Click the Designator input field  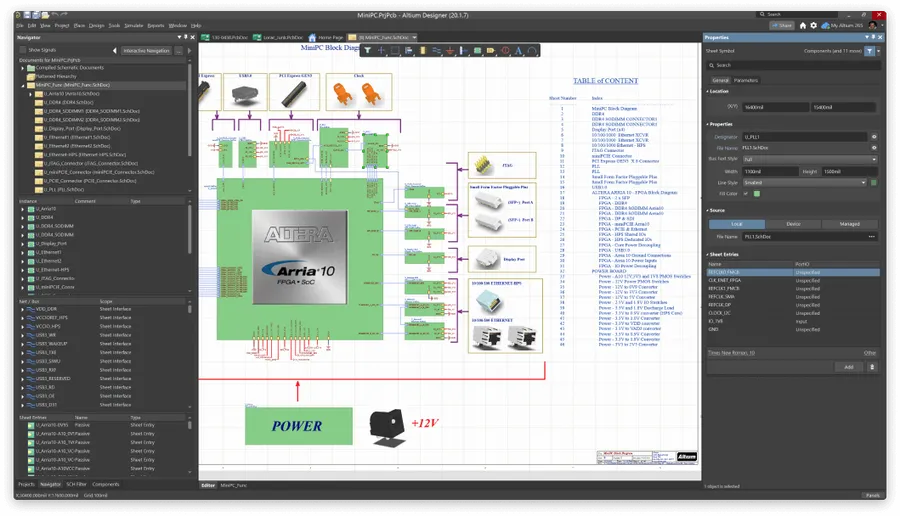tap(805, 137)
